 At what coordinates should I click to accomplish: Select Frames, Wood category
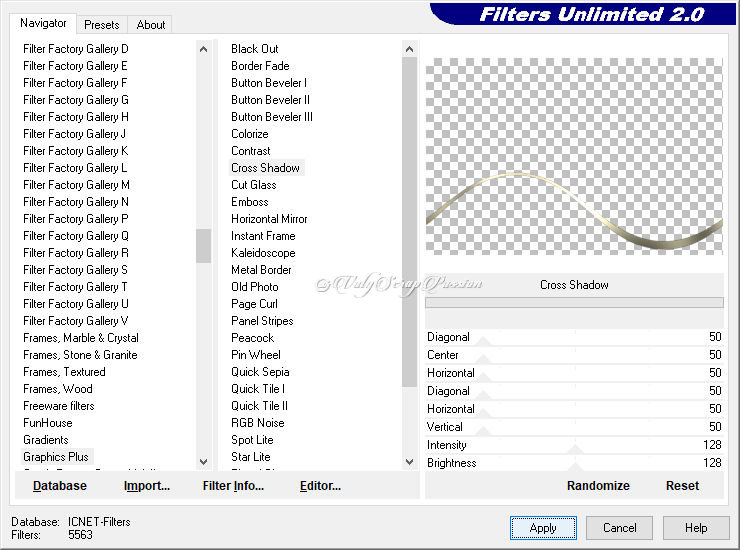58,389
